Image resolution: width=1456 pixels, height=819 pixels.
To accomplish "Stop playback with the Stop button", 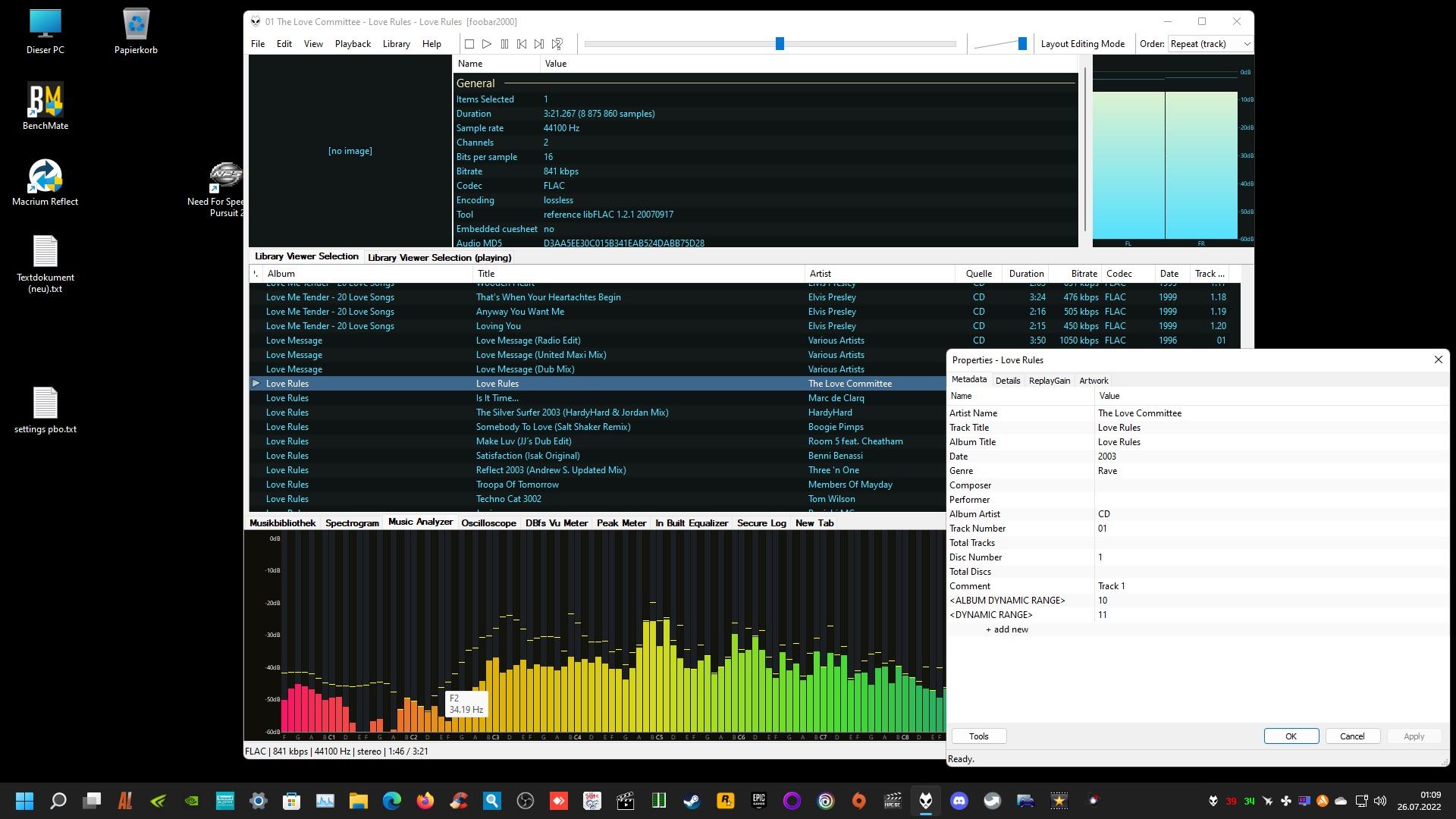I will [469, 44].
